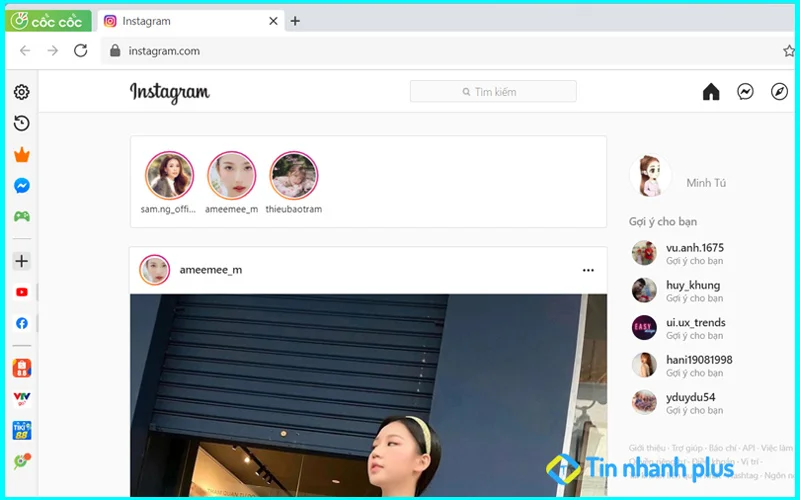Screen dimensions: 800x500
Task: Add a sidebar shortcut with plus icon
Action: coord(21,261)
